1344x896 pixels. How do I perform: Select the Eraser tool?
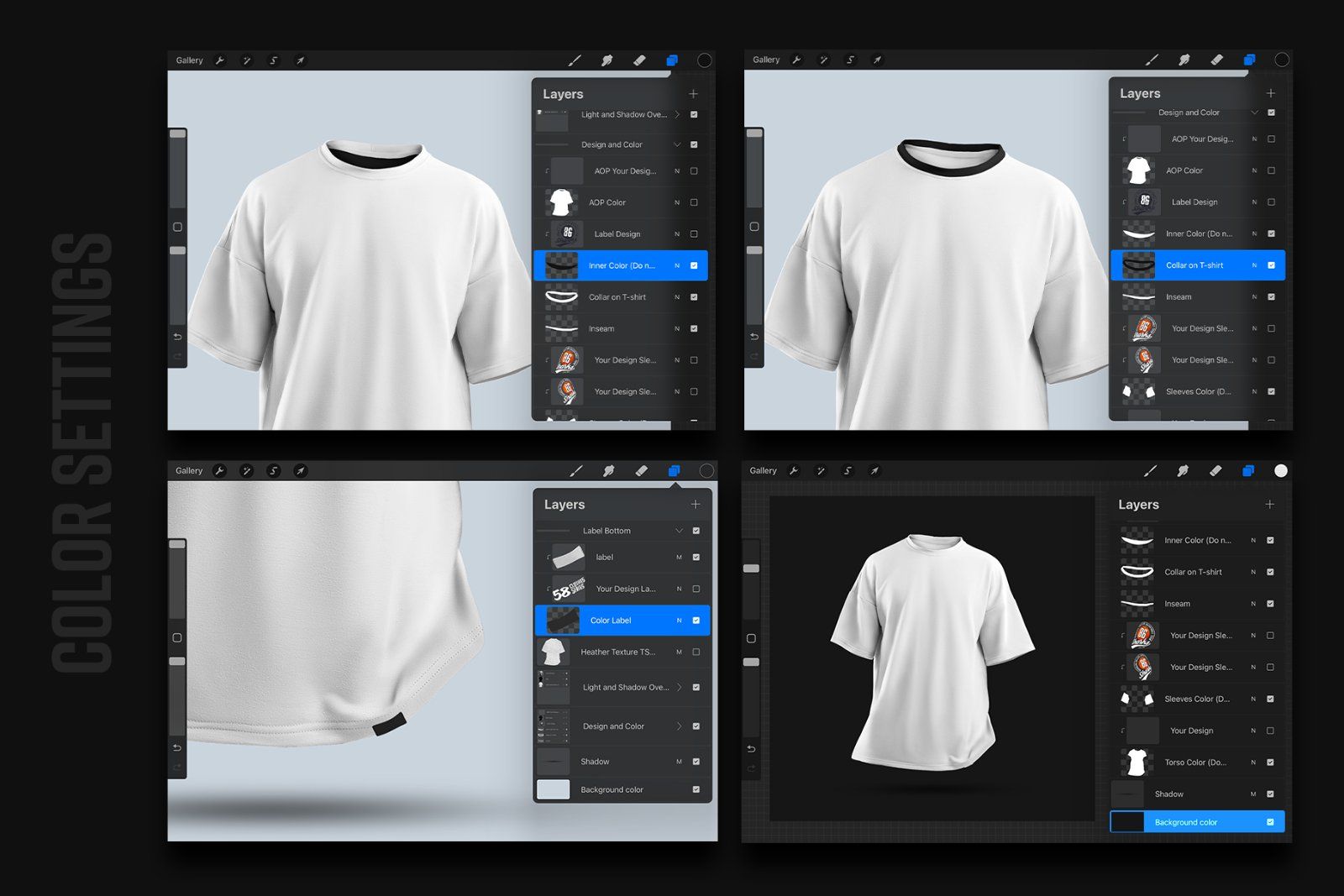click(638, 60)
